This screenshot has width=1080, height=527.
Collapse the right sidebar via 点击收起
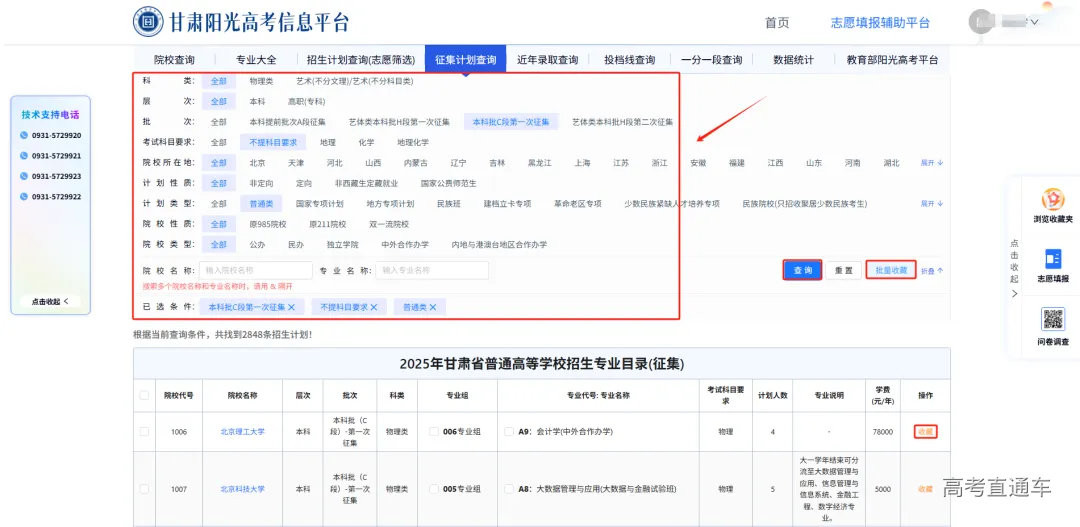click(x=1014, y=269)
